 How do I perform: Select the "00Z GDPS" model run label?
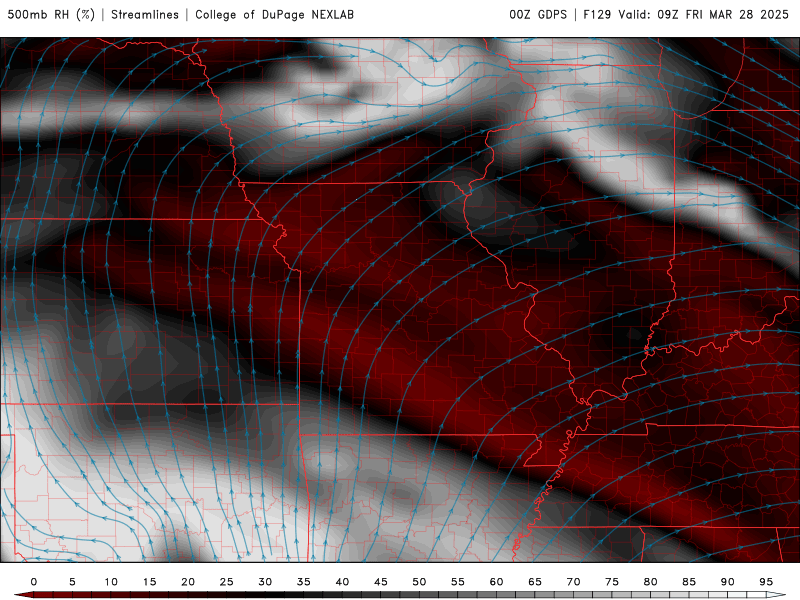coord(538,15)
